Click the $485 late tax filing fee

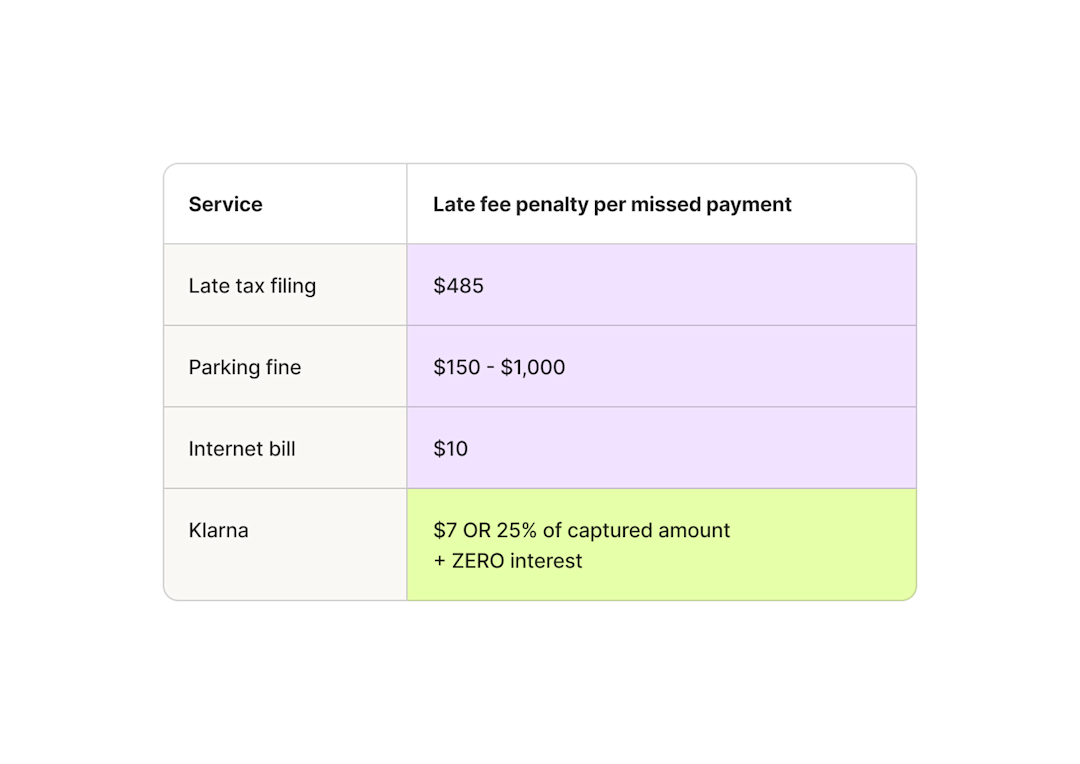click(458, 286)
